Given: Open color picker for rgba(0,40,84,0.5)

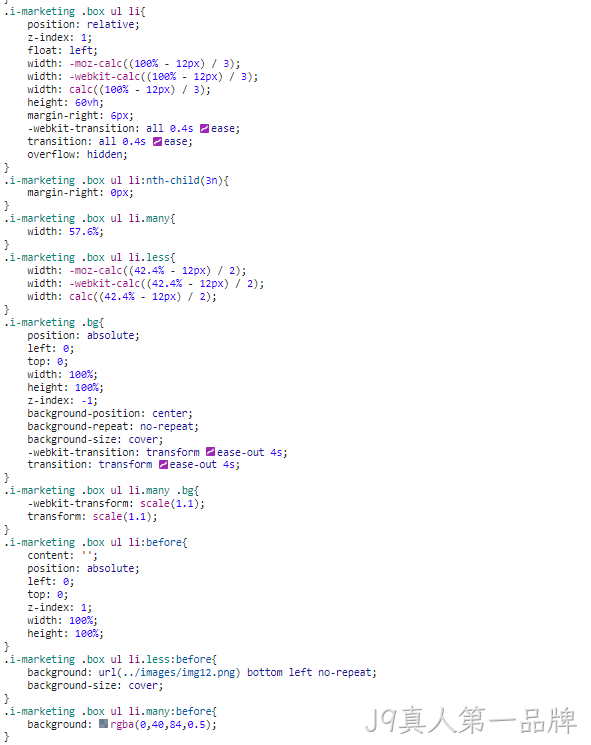Looking at the screenshot, I should (104, 724).
